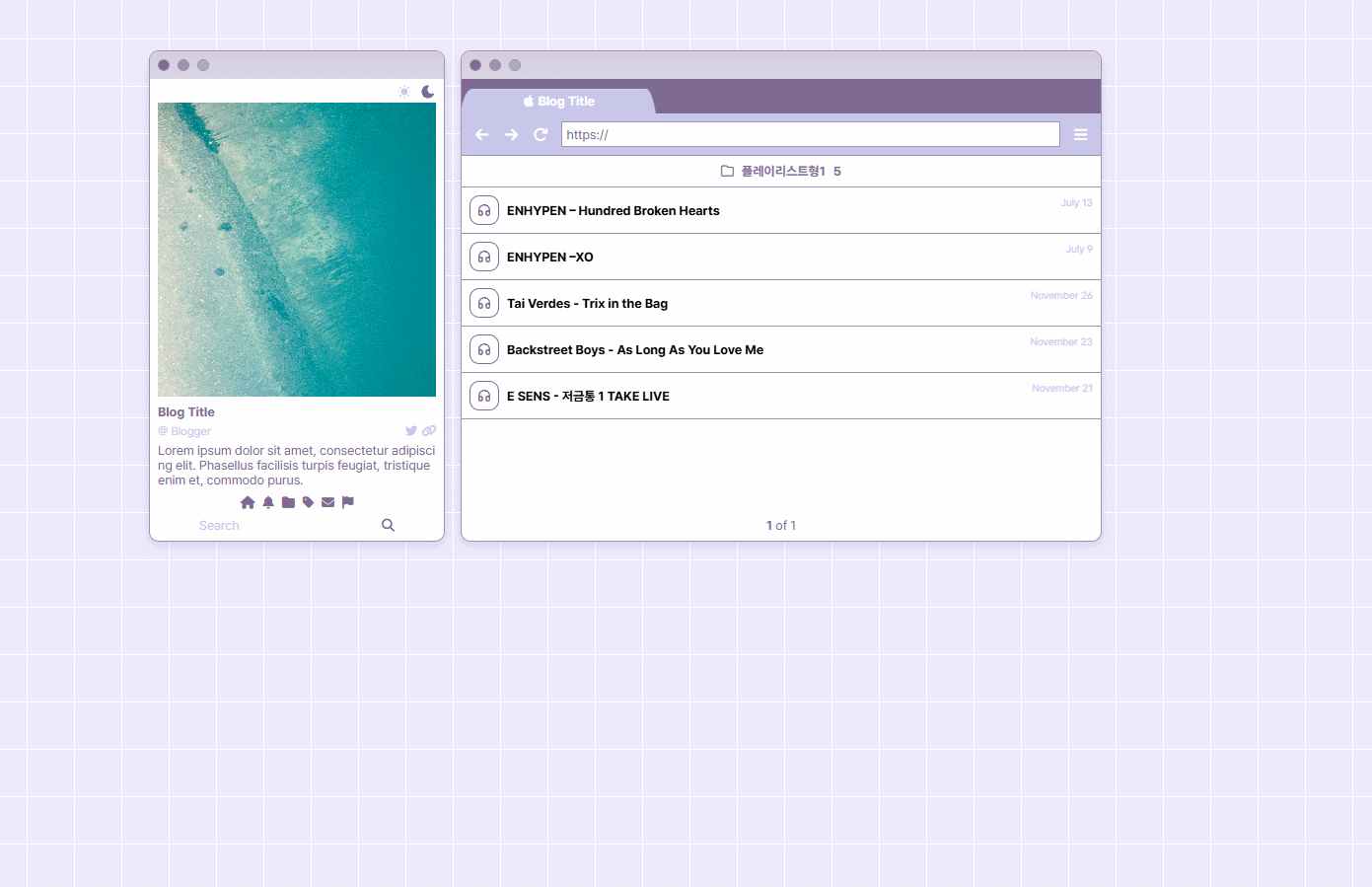The image size is (1372, 887).
Task: Click the July 9 date text
Action: pyautogui.click(x=1079, y=250)
